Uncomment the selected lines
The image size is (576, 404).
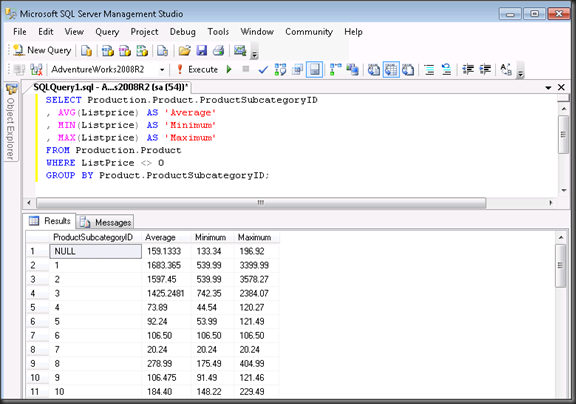446,69
